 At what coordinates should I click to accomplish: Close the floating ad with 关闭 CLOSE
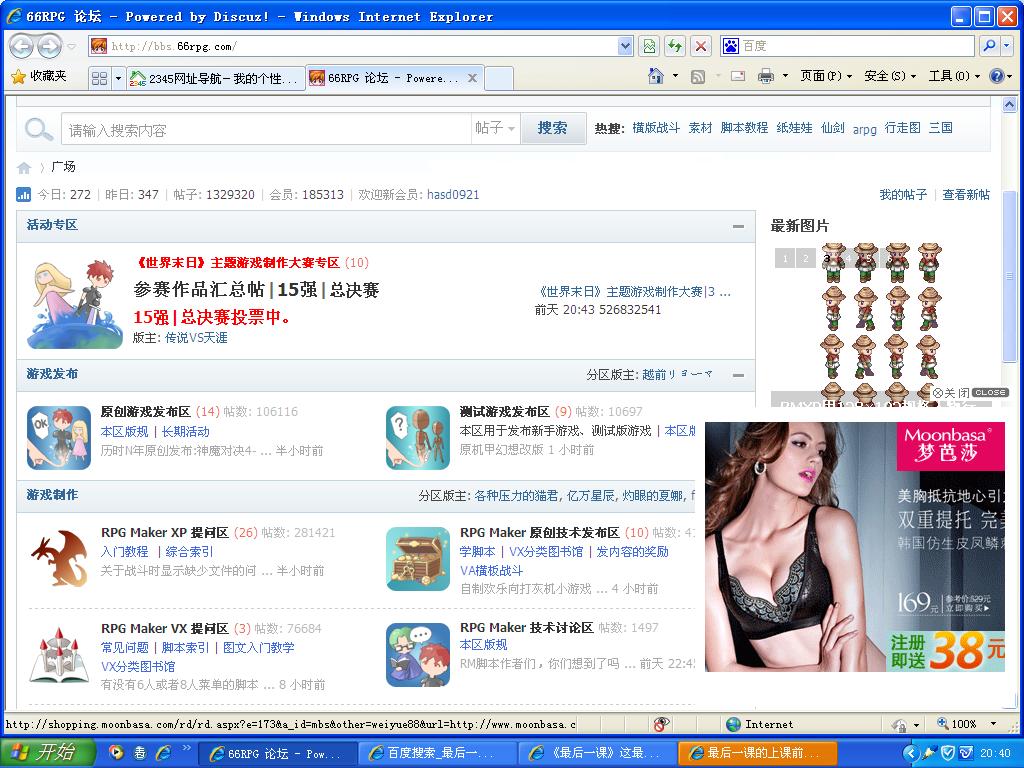click(x=969, y=392)
